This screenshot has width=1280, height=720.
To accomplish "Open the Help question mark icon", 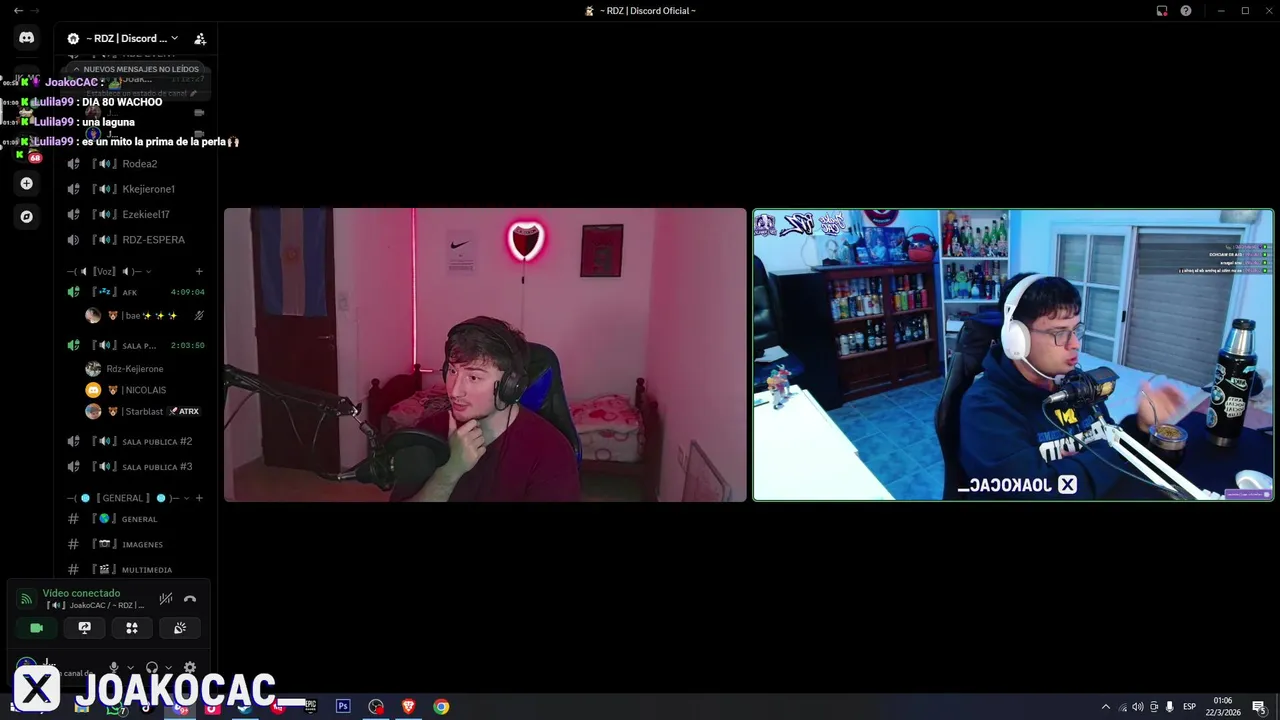I will 1186,10.
